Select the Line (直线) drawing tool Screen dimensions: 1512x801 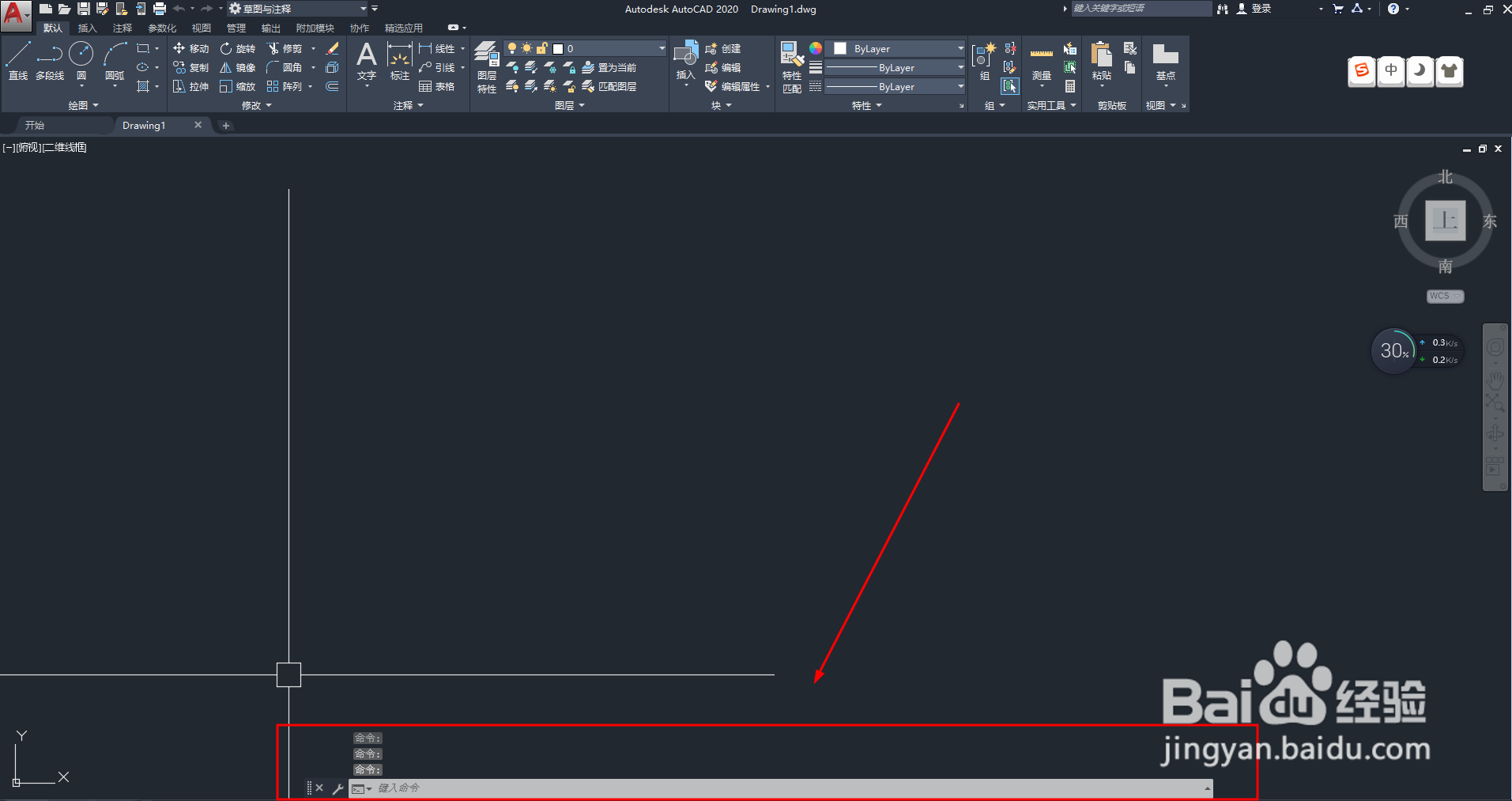pos(18,61)
